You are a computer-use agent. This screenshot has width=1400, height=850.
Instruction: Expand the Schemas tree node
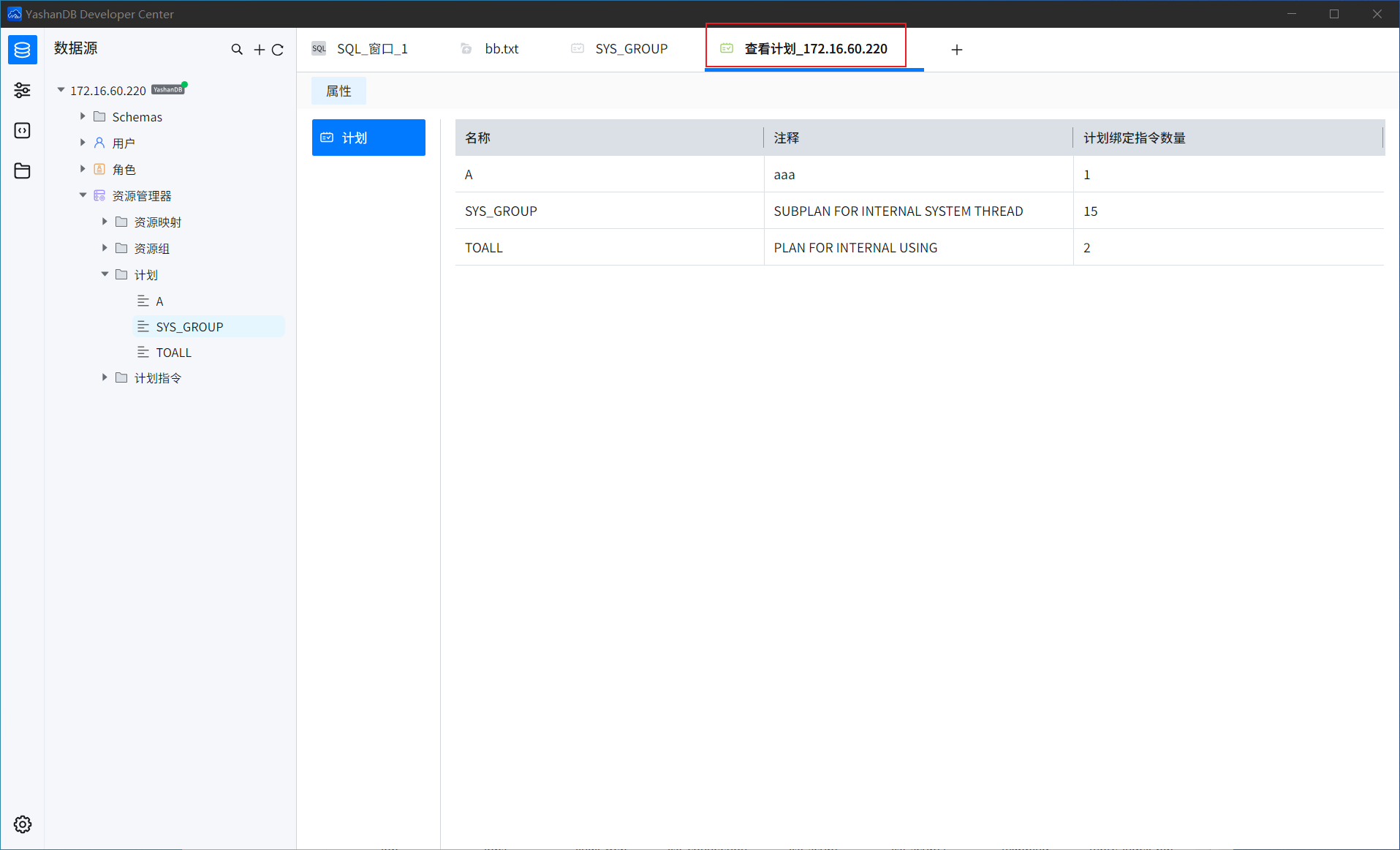coord(83,116)
